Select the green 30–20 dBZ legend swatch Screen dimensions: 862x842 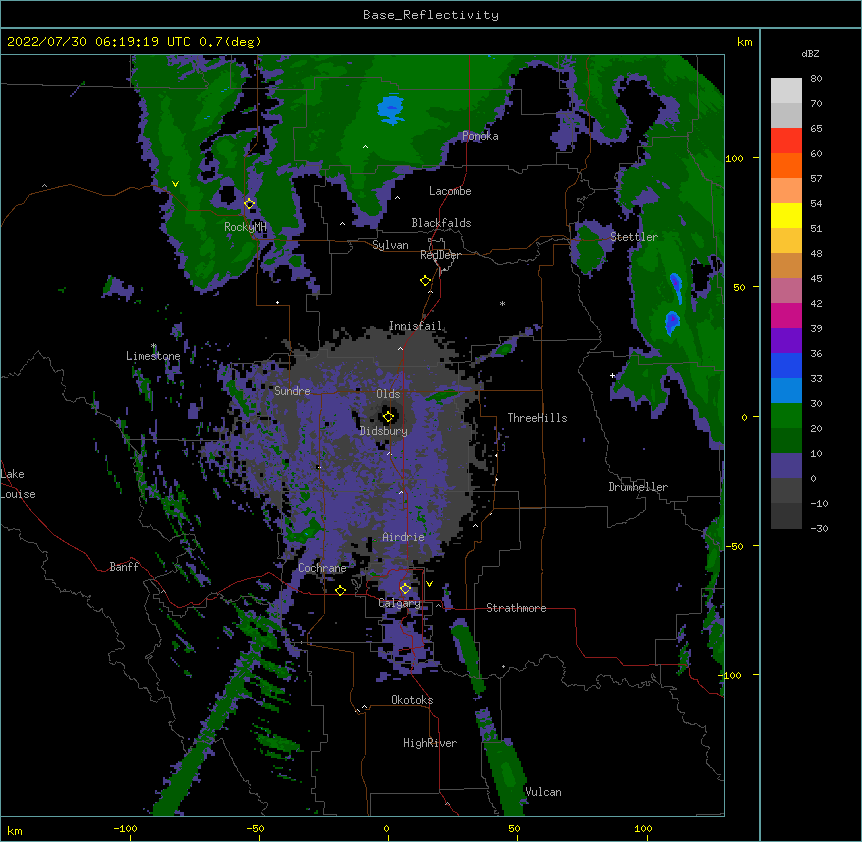pyautogui.click(x=786, y=416)
